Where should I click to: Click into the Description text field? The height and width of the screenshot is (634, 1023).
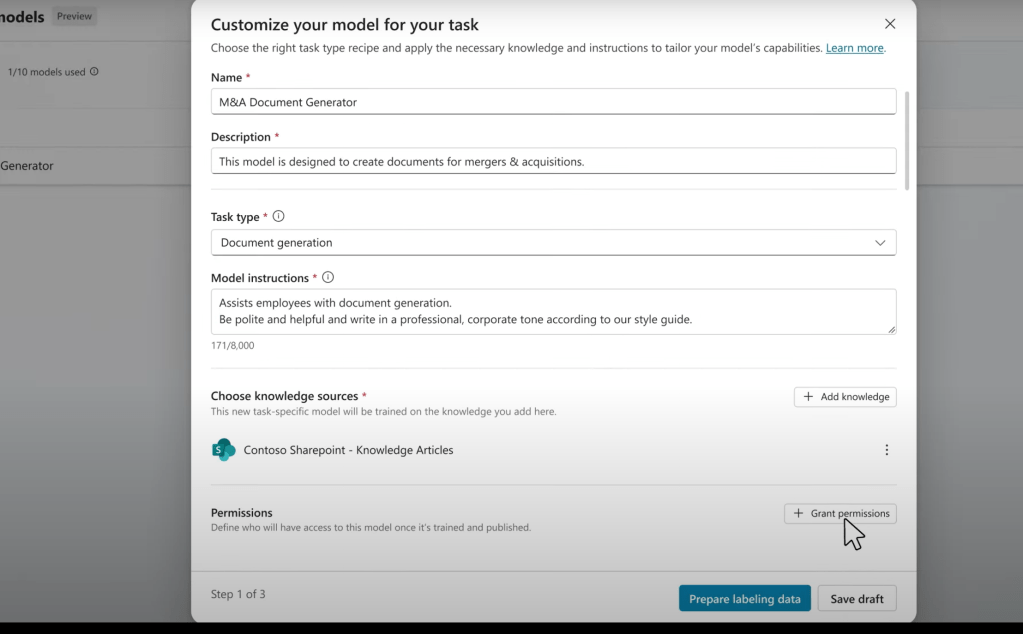click(x=553, y=161)
